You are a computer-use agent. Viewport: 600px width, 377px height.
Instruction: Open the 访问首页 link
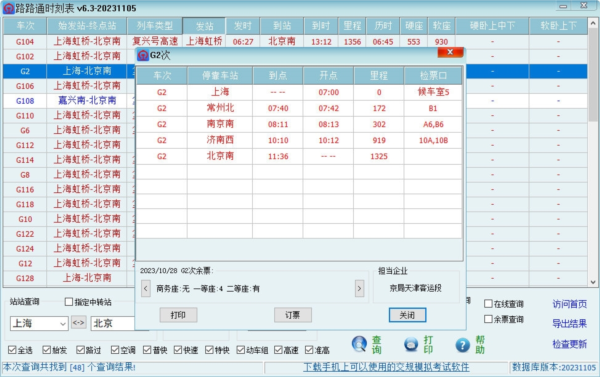[x=569, y=304]
